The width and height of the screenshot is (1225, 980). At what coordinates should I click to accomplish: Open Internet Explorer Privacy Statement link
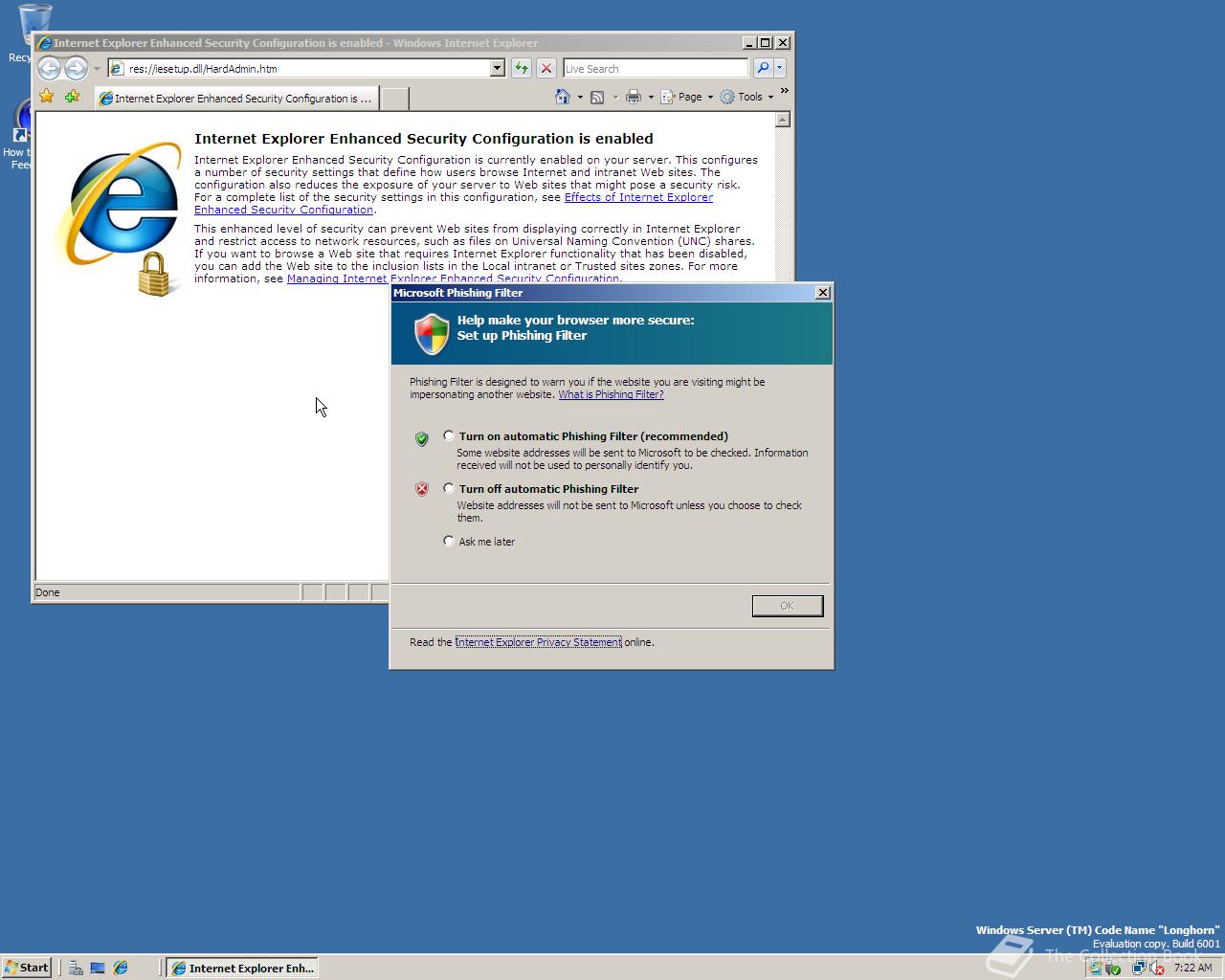point(538,642)
